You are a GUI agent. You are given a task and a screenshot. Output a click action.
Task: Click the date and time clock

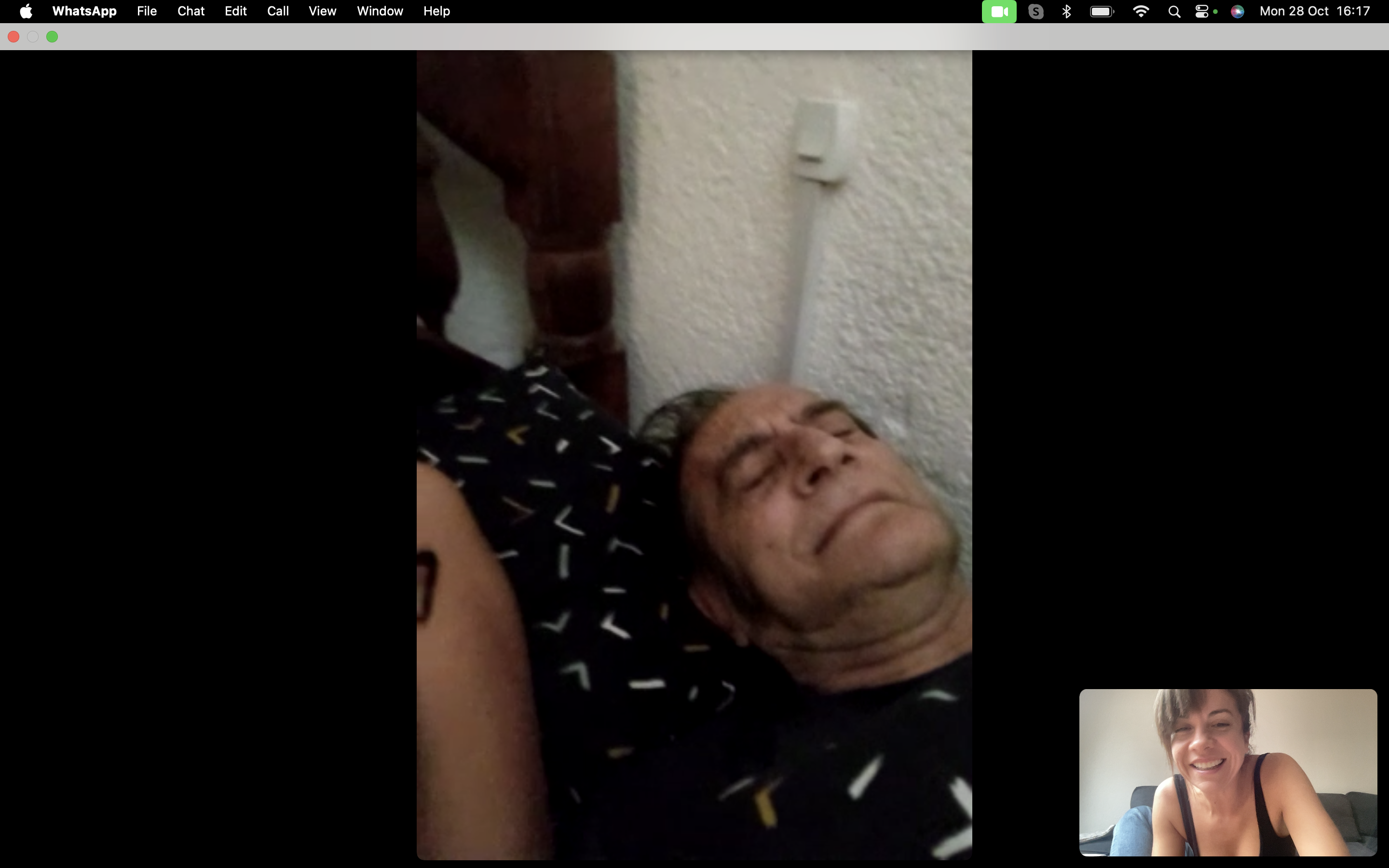click(1314, 12)
